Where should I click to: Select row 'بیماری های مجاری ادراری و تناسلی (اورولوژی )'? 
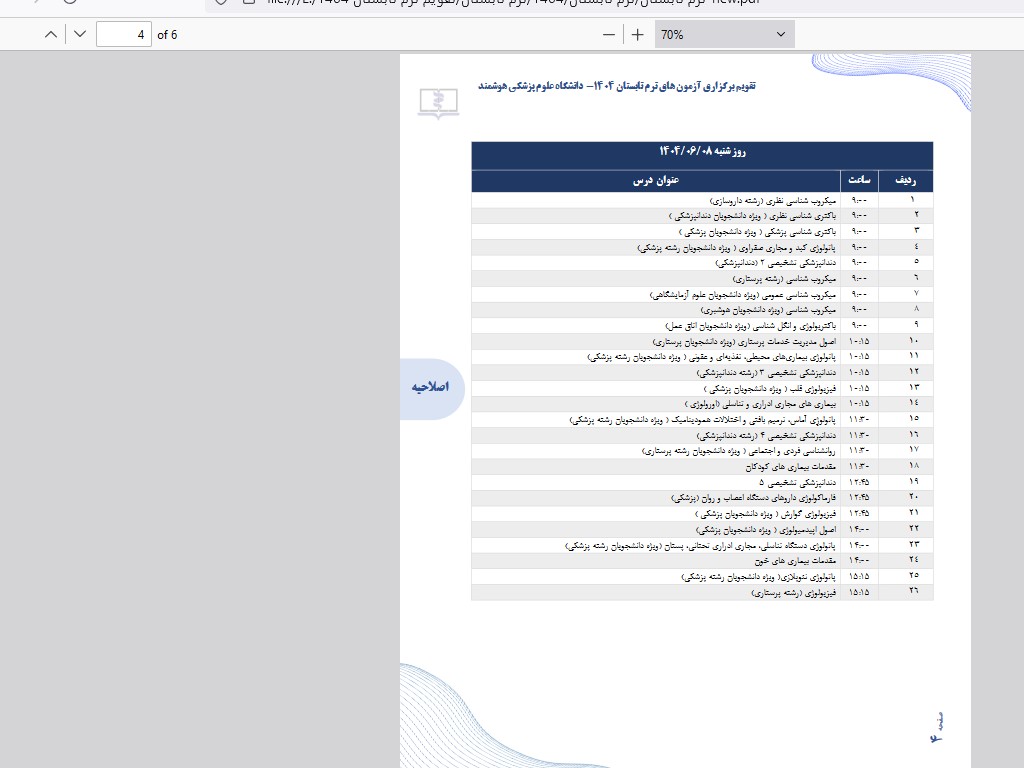[x=702, y=404]
